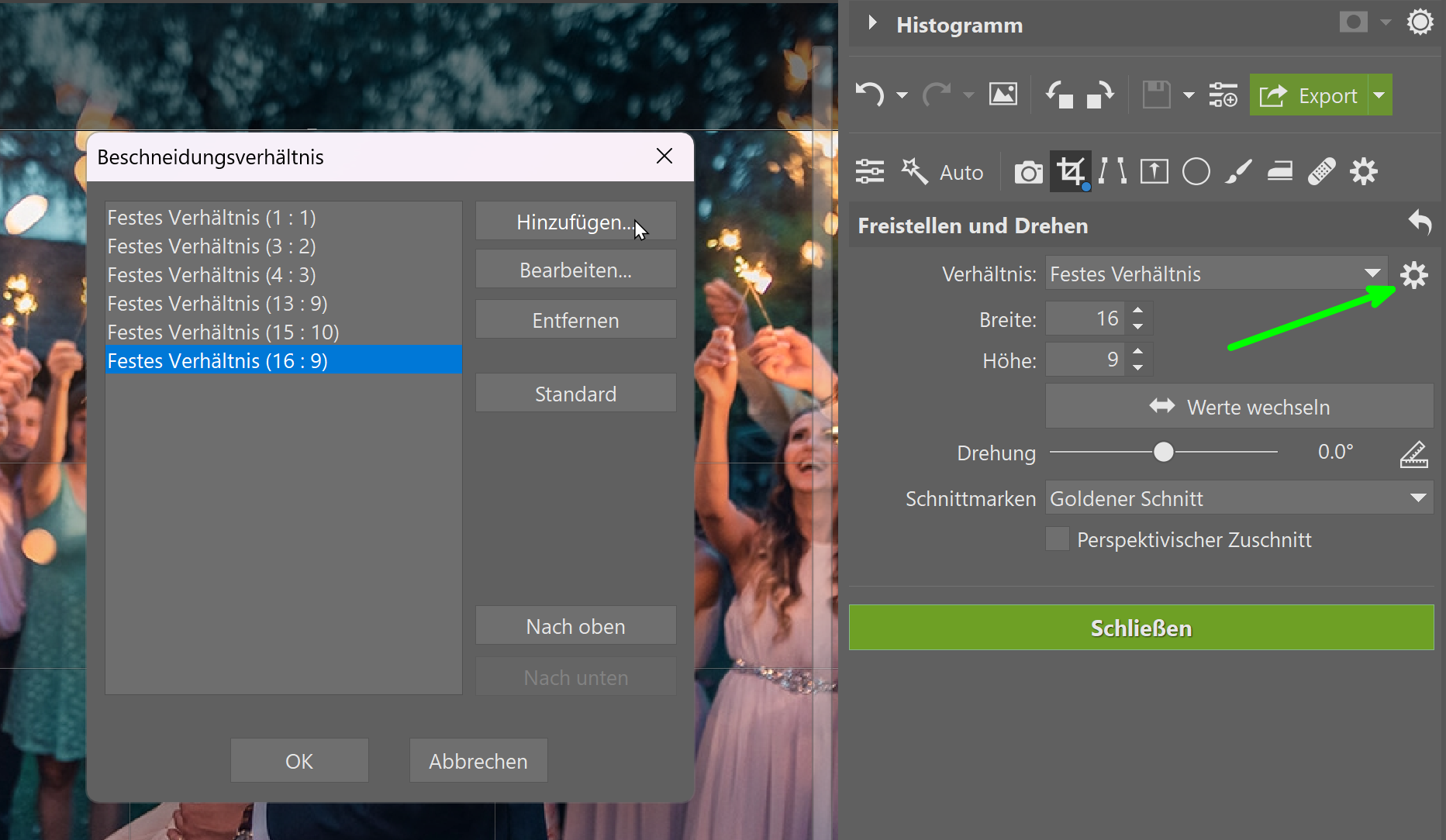Viewport: 1446px width, 840px height.
Task: Click Werte wechseln button
Action: (1239, 406)
